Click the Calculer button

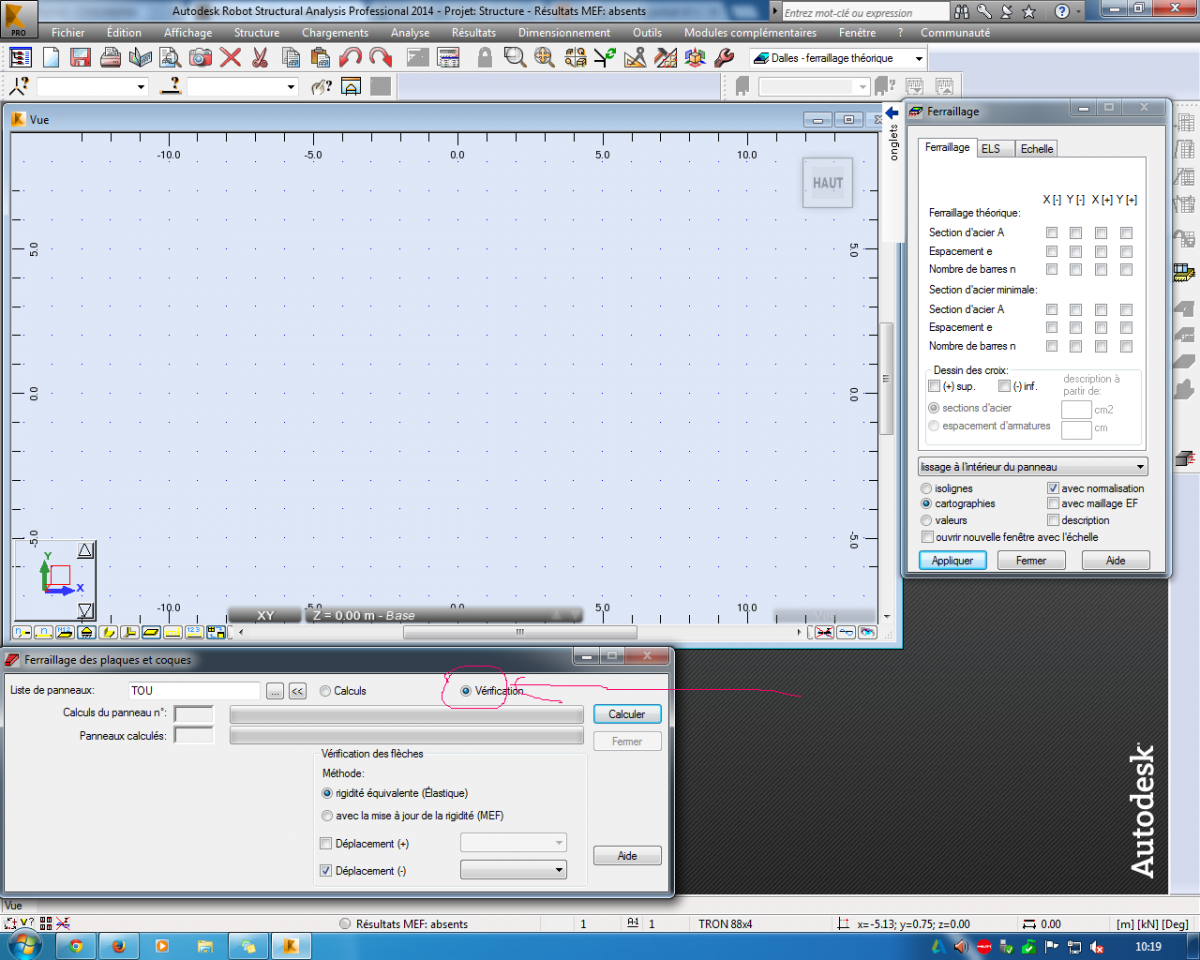pyautogui.click(x=627, y=714)
